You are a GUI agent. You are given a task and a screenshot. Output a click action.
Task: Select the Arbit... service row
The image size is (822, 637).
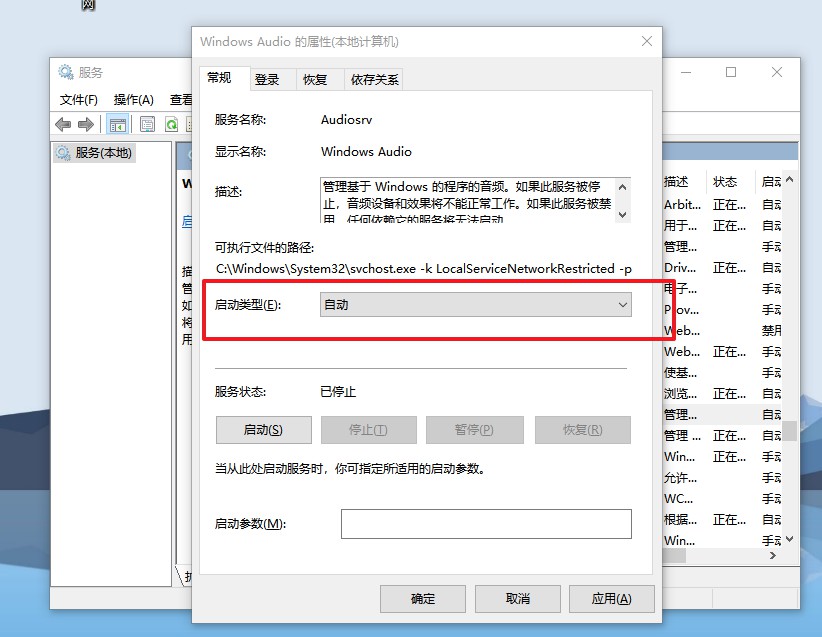click(722, 204)
